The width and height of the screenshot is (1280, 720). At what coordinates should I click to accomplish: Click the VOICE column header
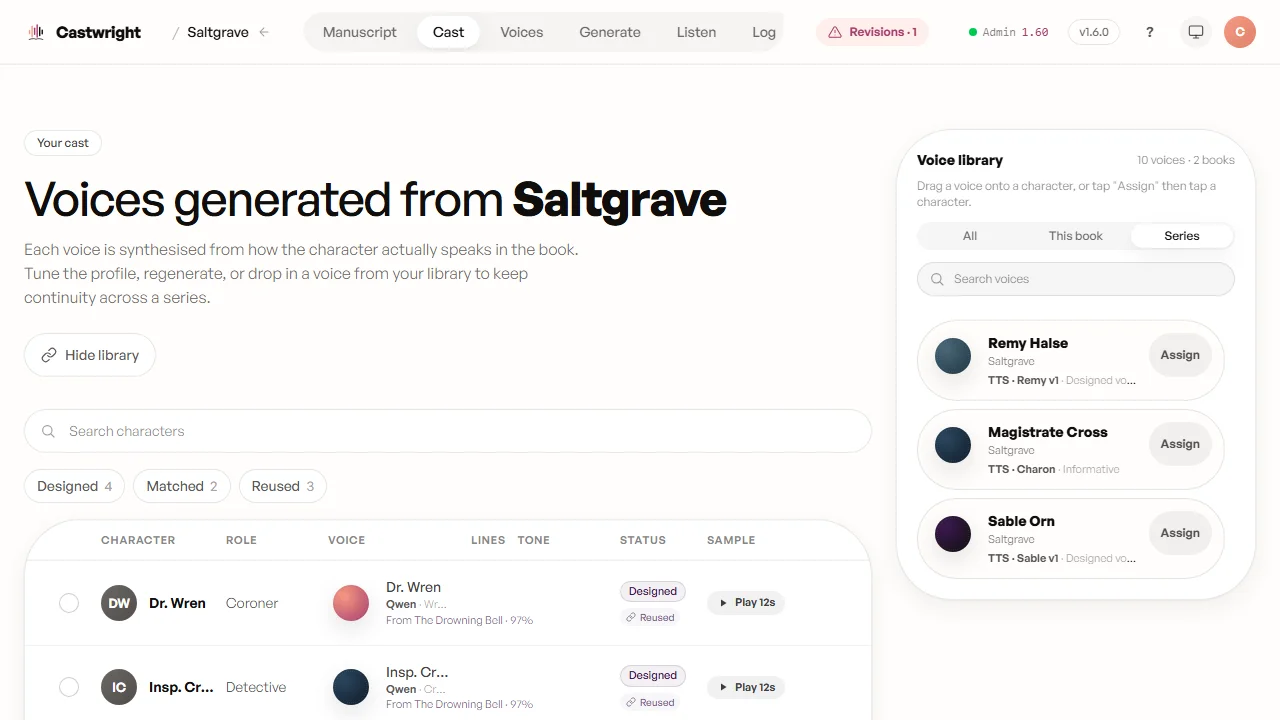click(346, 540)
